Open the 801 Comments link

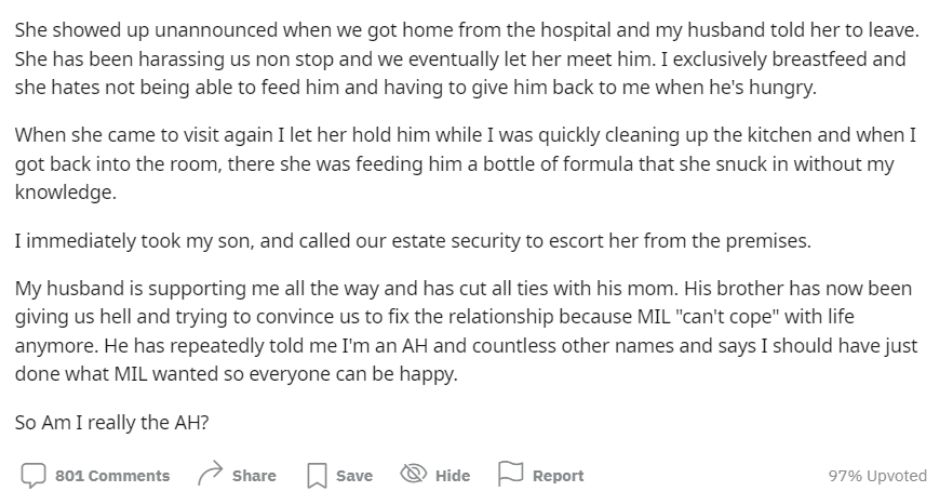(113, 476)
